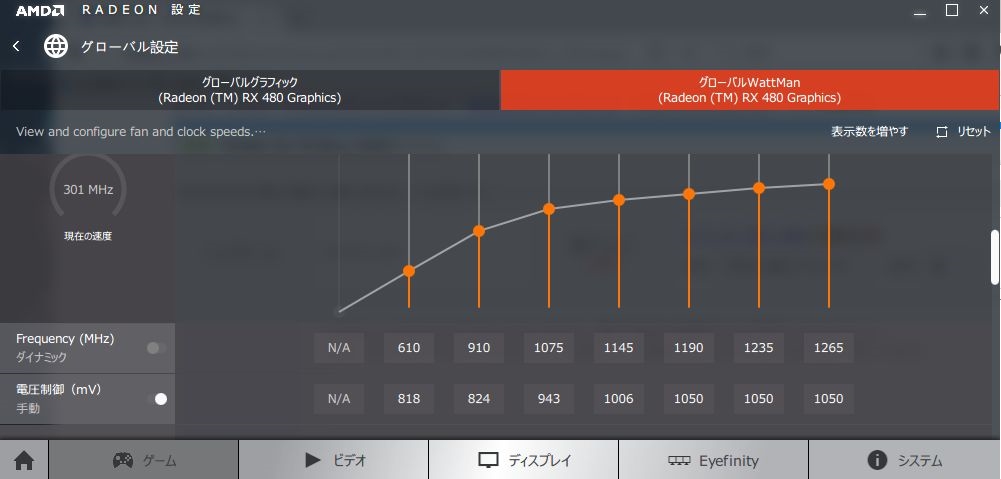1001x479 pixels.
Task: Click the reset icon next to リセット
Action: [942, 132]
